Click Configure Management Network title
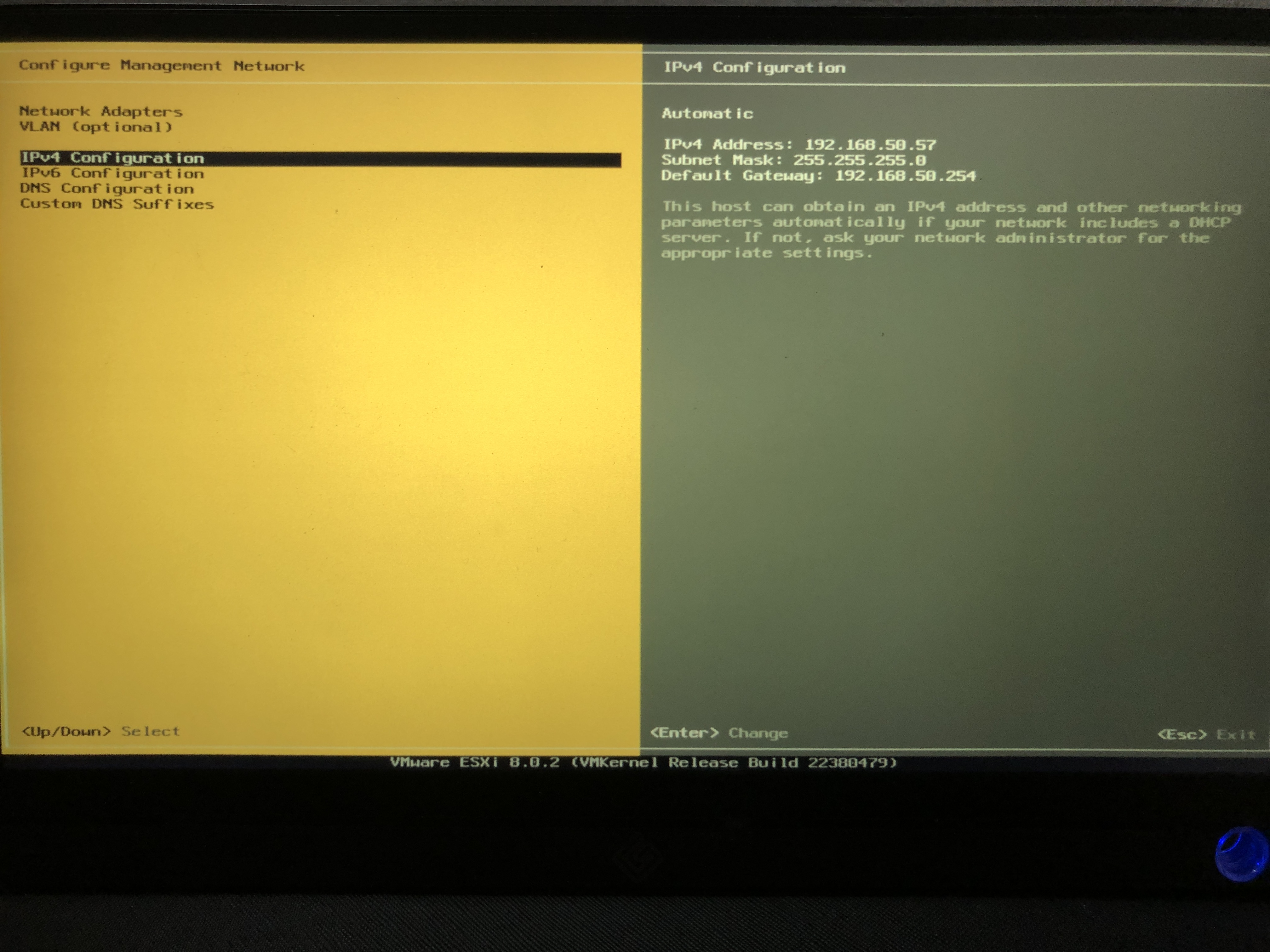This screenshot has width=1270, height=952. [x=162, y=65]
